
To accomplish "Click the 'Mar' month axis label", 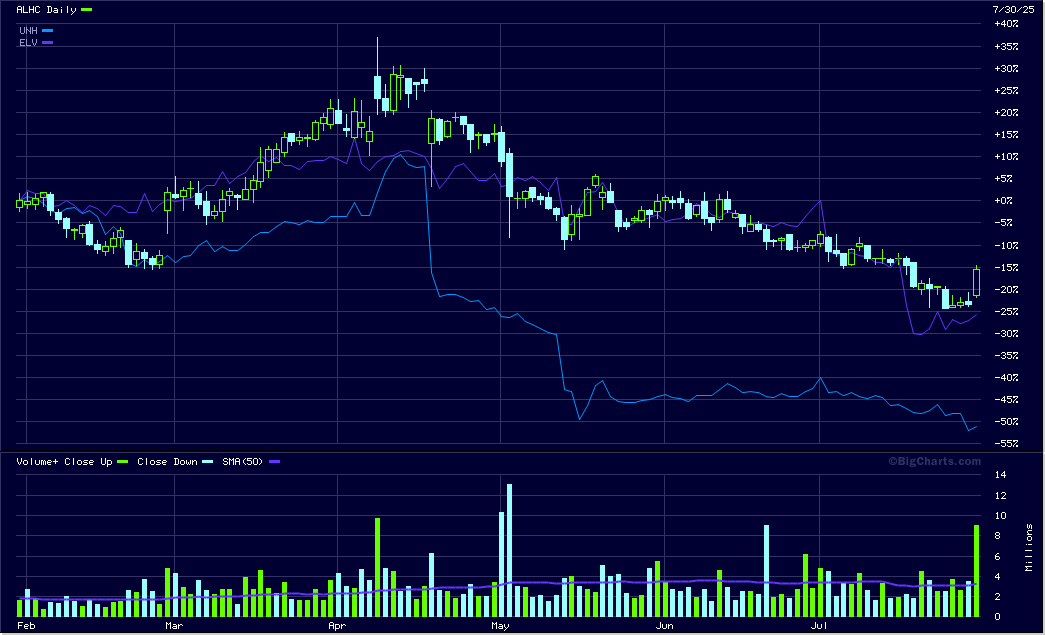I will click(174, 626).
